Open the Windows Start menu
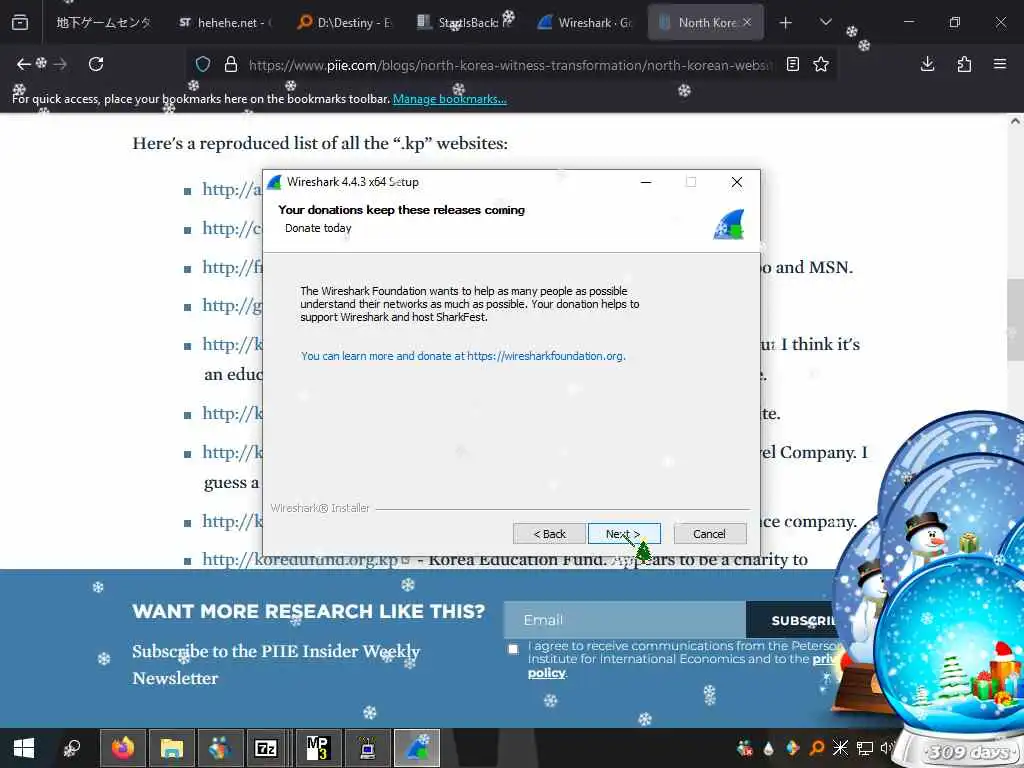Viewport: 1024px width, 768px height. point(24,748)
